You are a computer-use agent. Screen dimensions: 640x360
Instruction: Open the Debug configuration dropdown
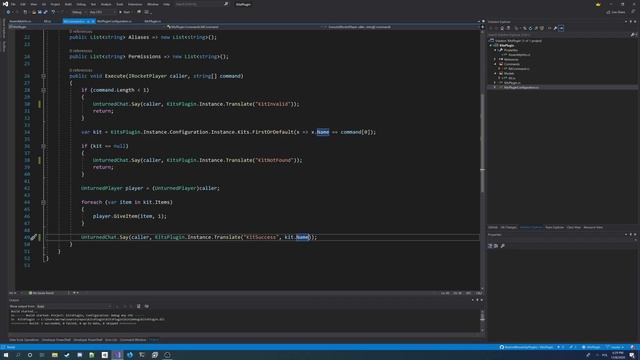(78, 12)
